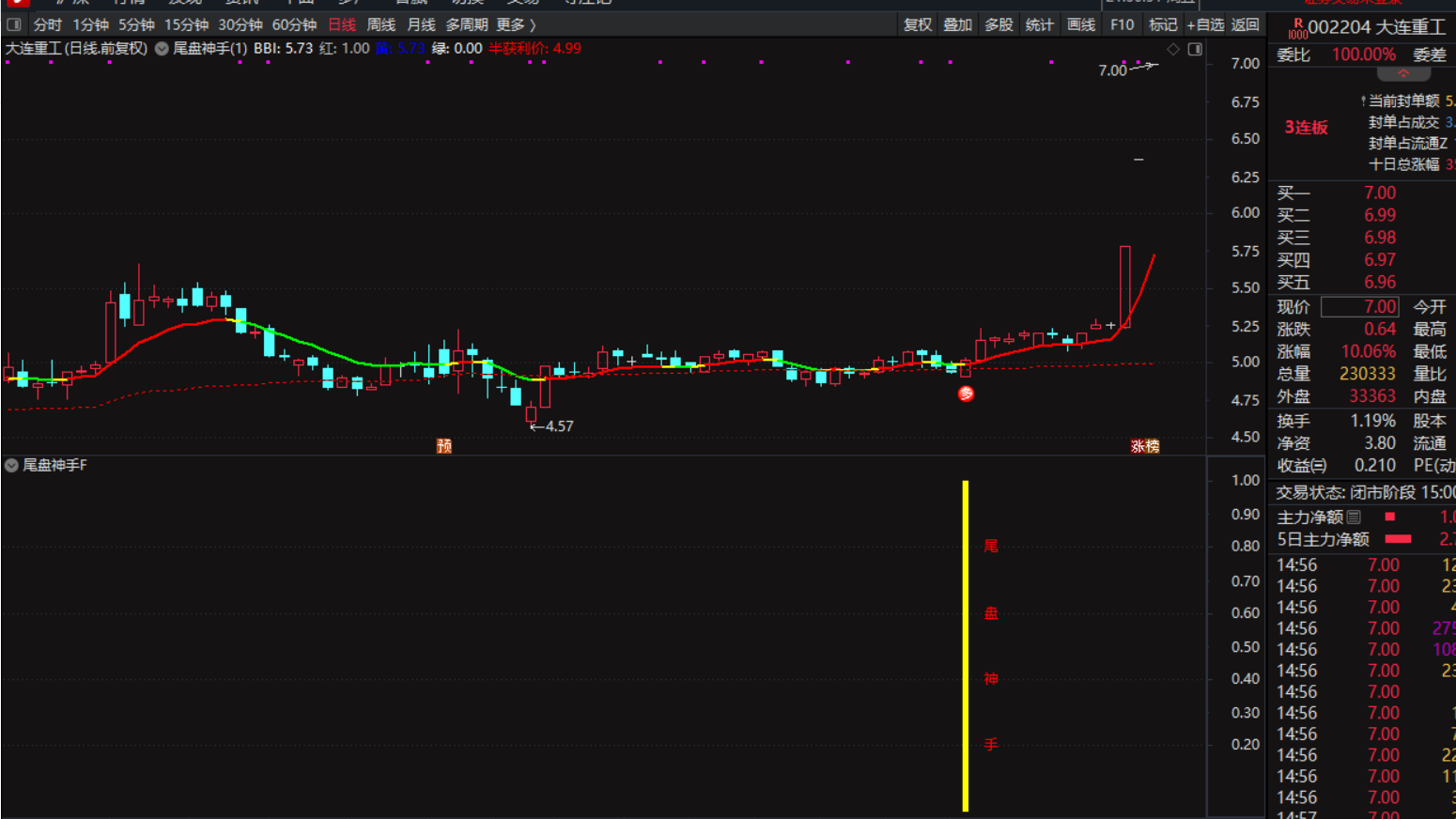The width and height of the screenshot is (1456, 819).
Task: Toggle the left sidebar panel icon
Action: click(x=14, y=24)
